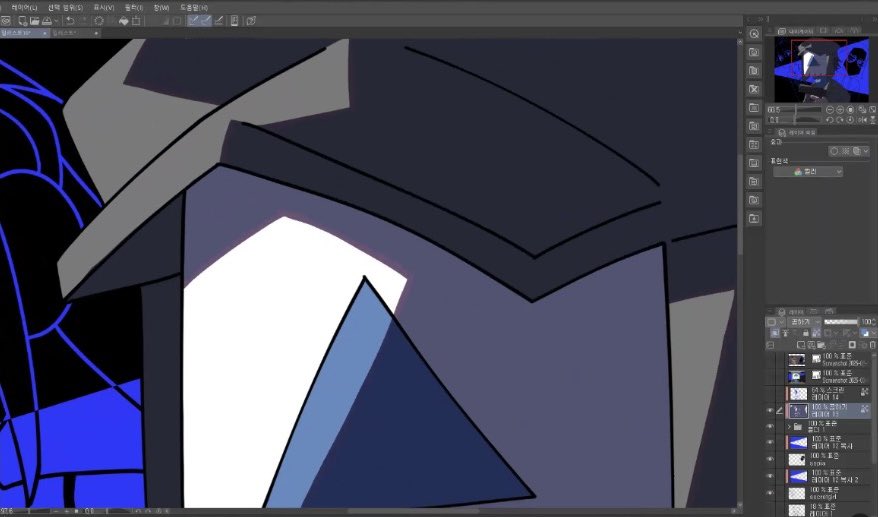Image resolution: width=878 pixels, height=517 pixels.
Task: Click the New Vector Layer icon
Action: coord(811,345)
